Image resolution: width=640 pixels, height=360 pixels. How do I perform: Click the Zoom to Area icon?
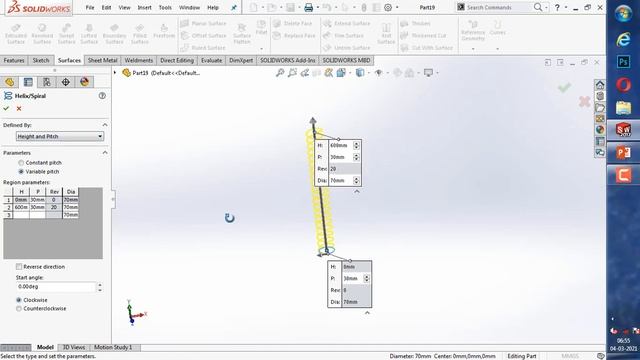(x=292, y=73)
